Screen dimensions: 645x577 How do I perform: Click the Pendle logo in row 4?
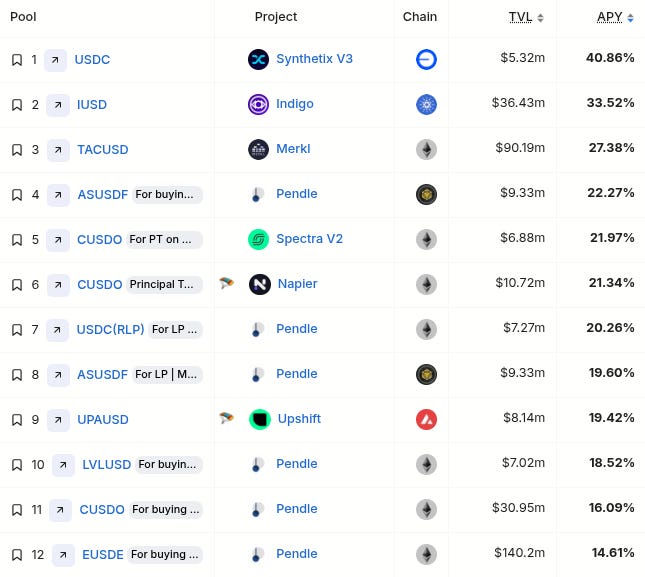point(258,194)
